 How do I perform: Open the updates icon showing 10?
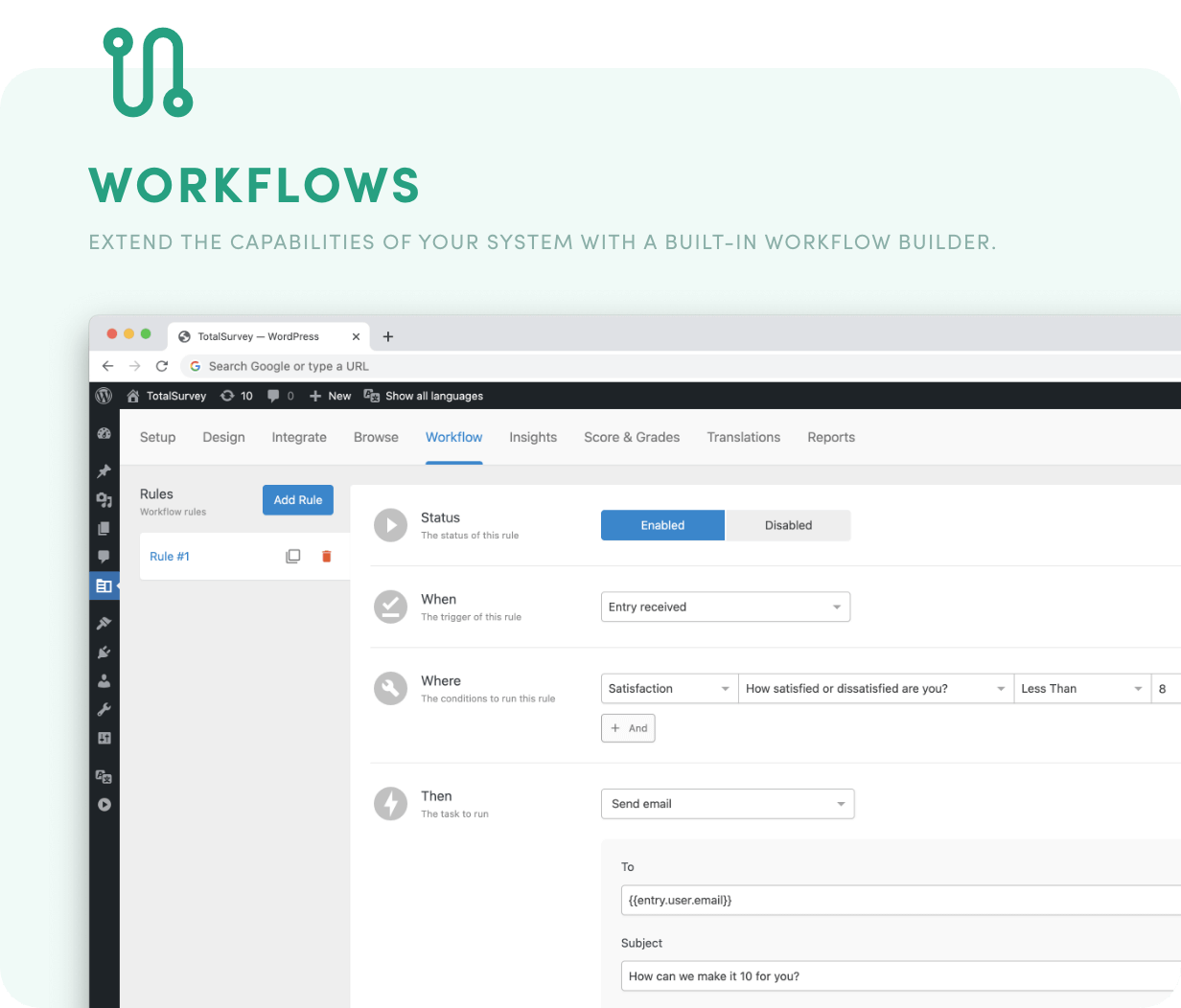point(227,396)
